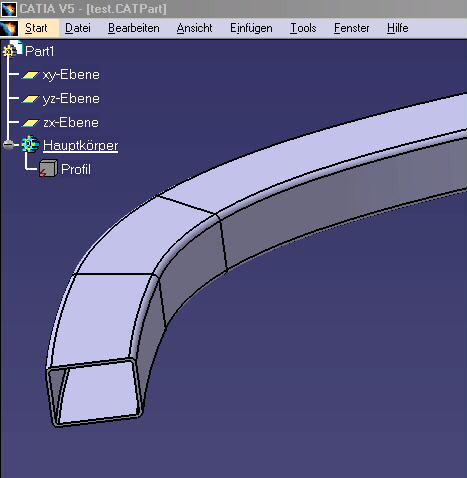This screenshot has height=478, width=467.
Task: Open the Tools menu
Action: tap(303, 28)
